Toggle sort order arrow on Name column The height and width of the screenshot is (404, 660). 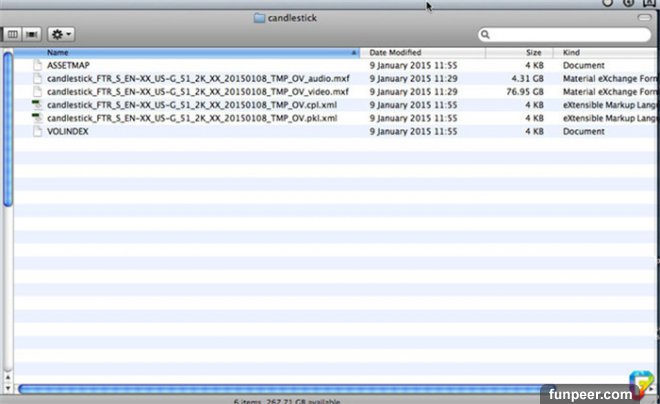coord(353,51)
